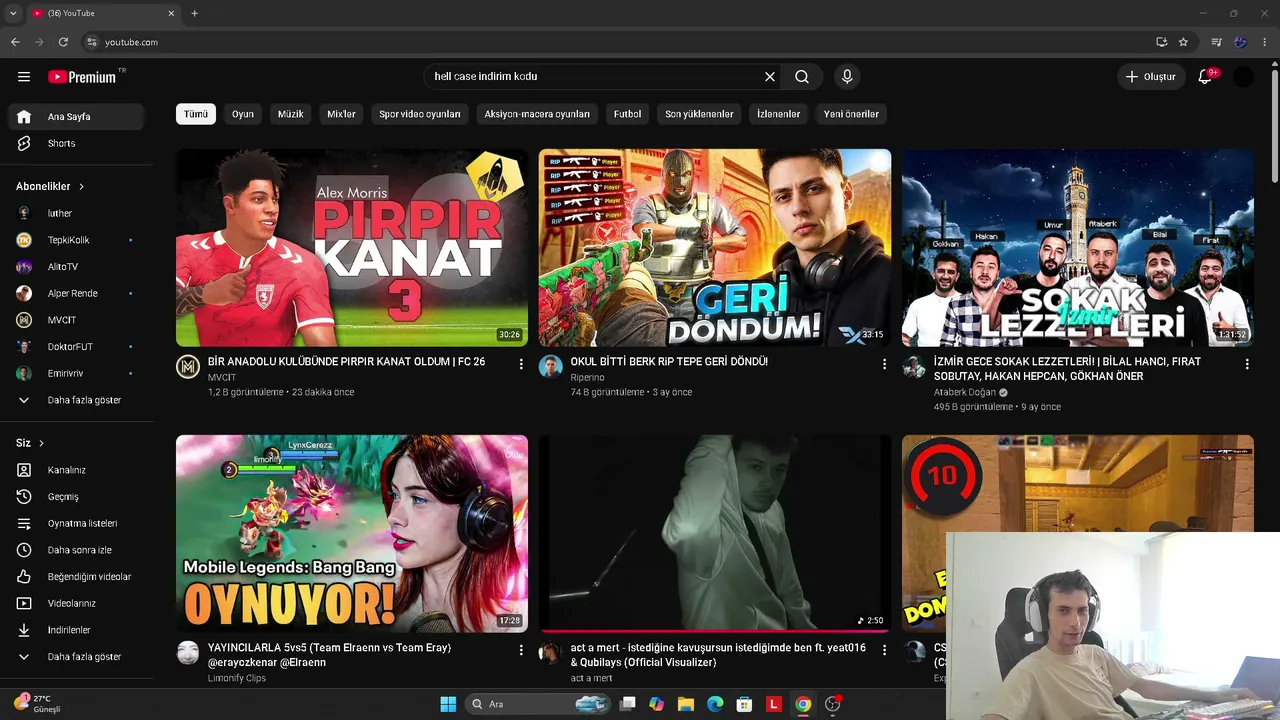Filter by the Mixler chip

(x=341, y=114)
